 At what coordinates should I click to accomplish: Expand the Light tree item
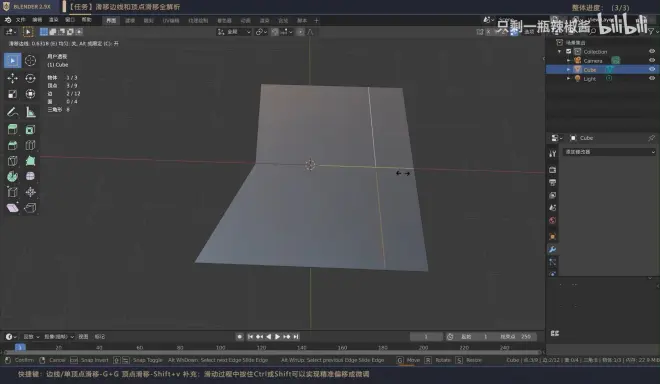pos(569,78)
